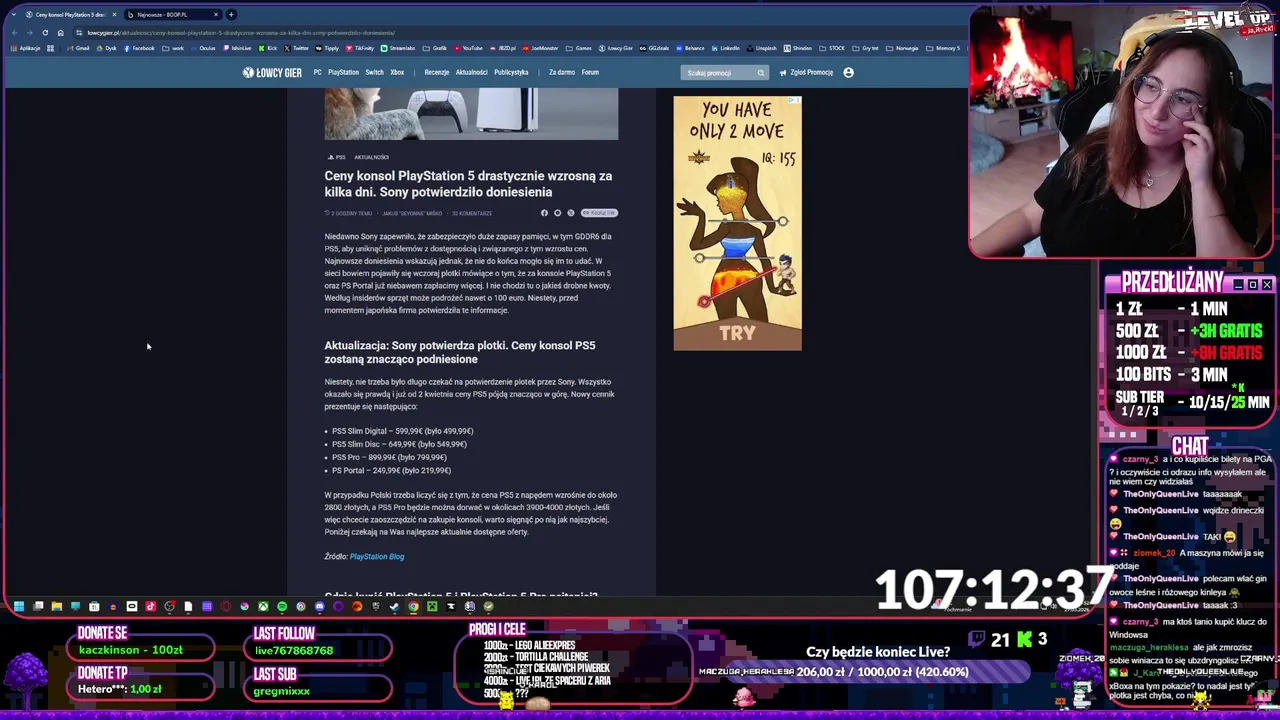The image size is (1280, 720).
Task: Open the user account profile icon
Action: tap(849, 72)
